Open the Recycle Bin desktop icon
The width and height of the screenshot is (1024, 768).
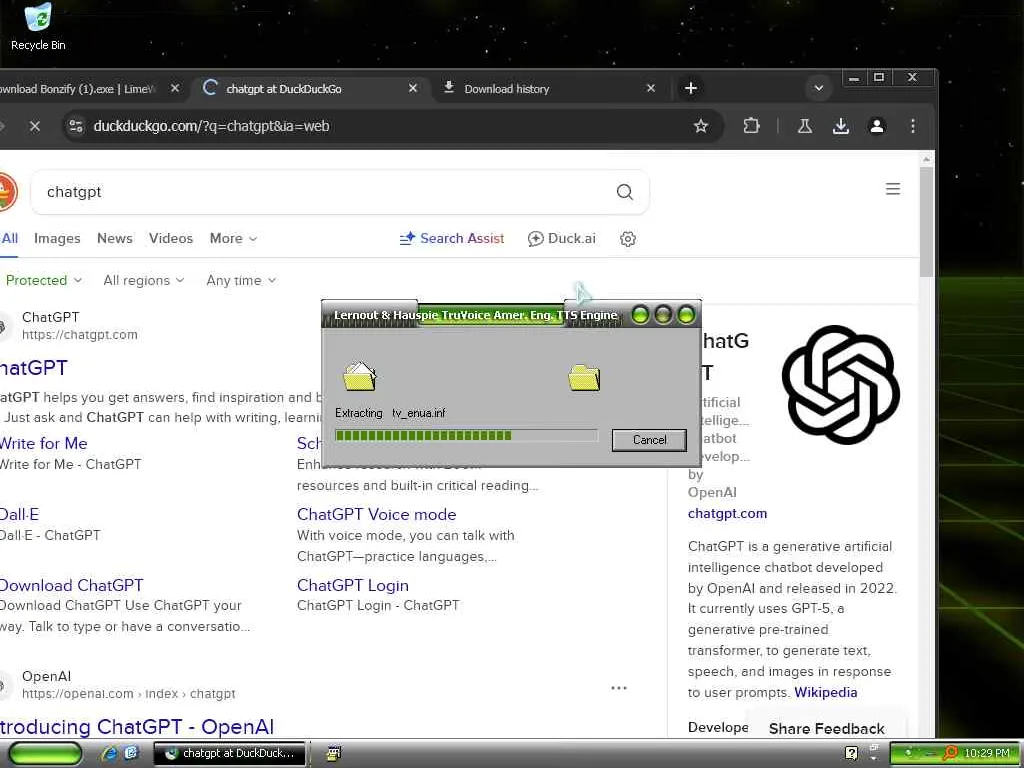(x=38, y=27)
